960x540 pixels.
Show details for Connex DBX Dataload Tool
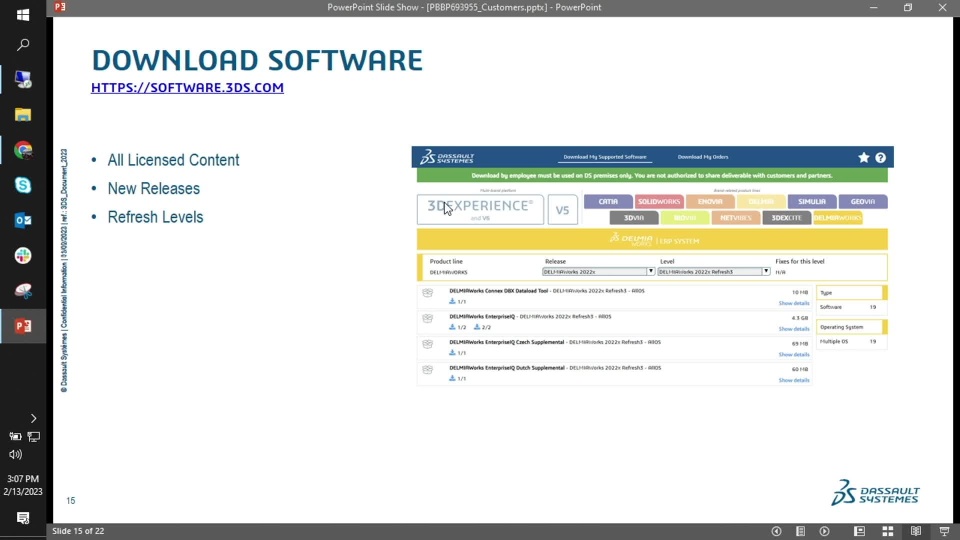coord(793,303)
